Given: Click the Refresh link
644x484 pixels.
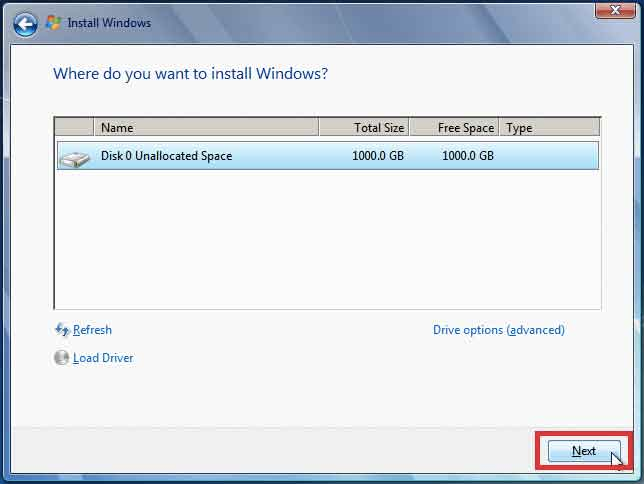Looking at the screenshot, I should [92, 330].
